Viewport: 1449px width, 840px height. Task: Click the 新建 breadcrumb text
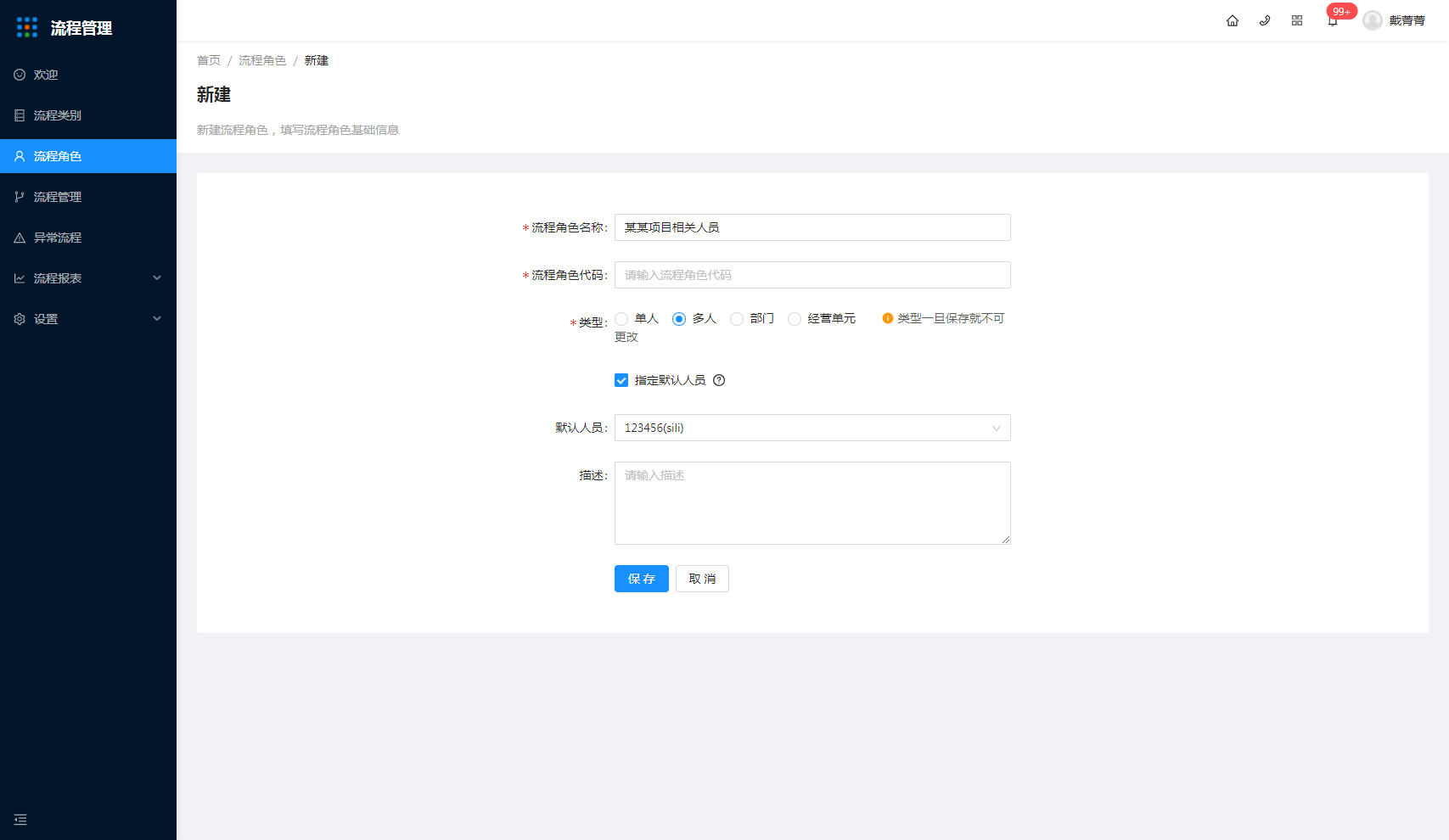(x=317, y=60)
